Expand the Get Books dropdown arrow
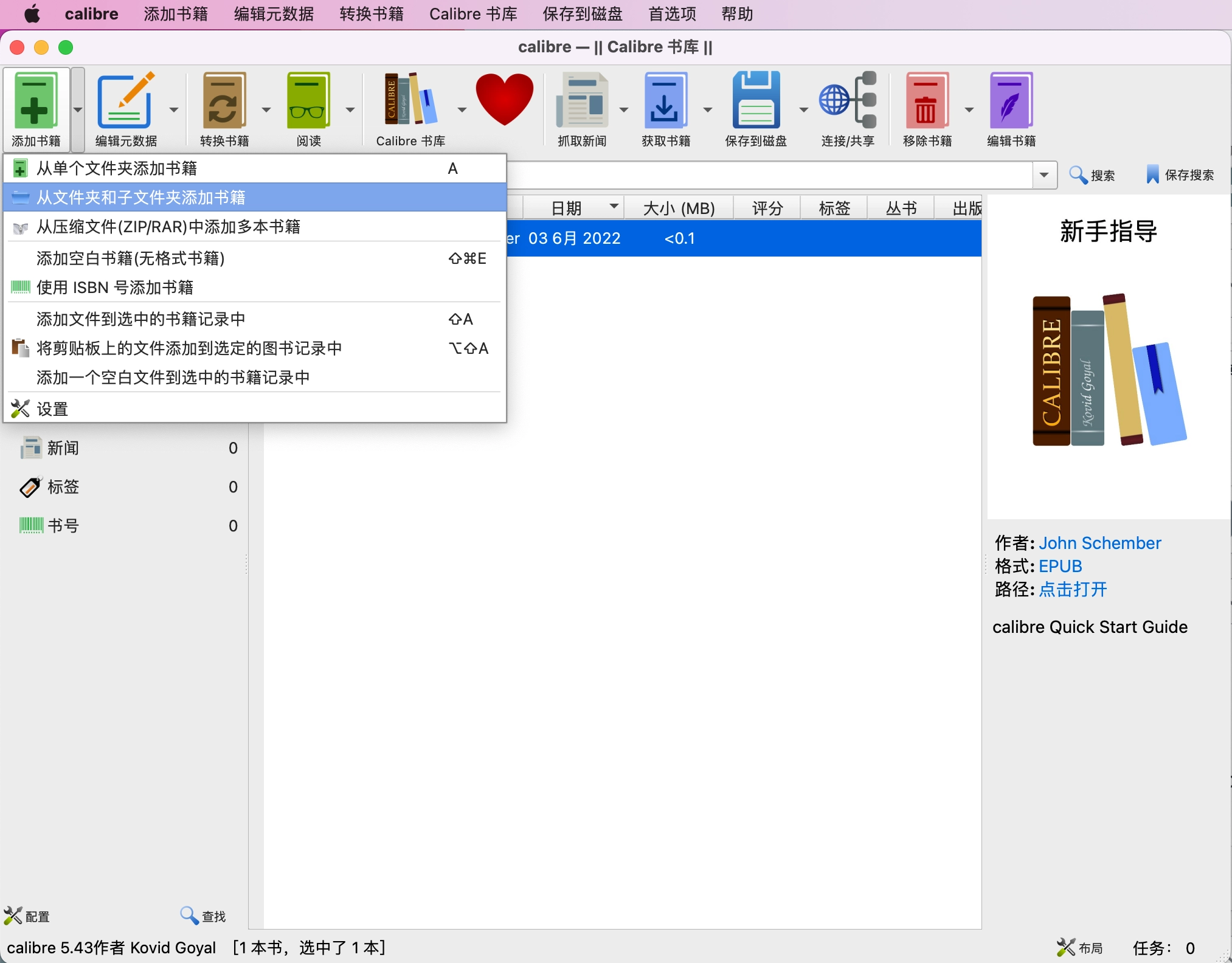 (708, 109)
